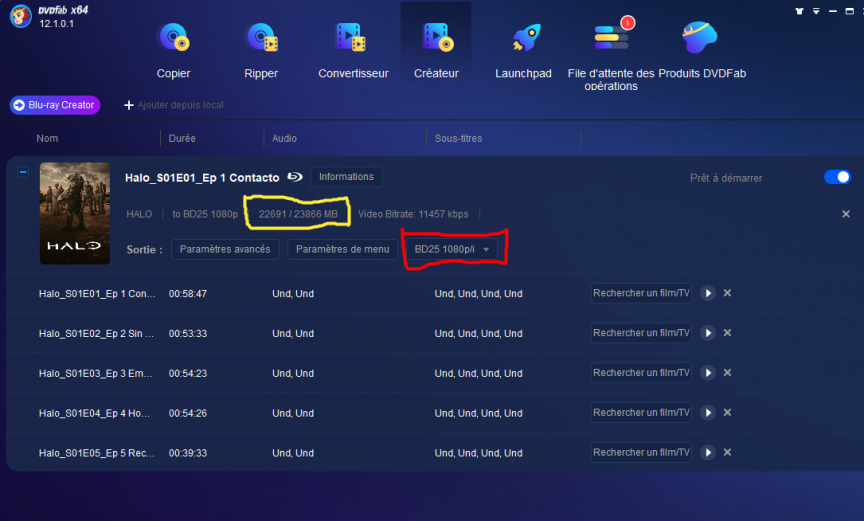
Task: Collapse the Halo task episode list
Action: pos(23,172)
